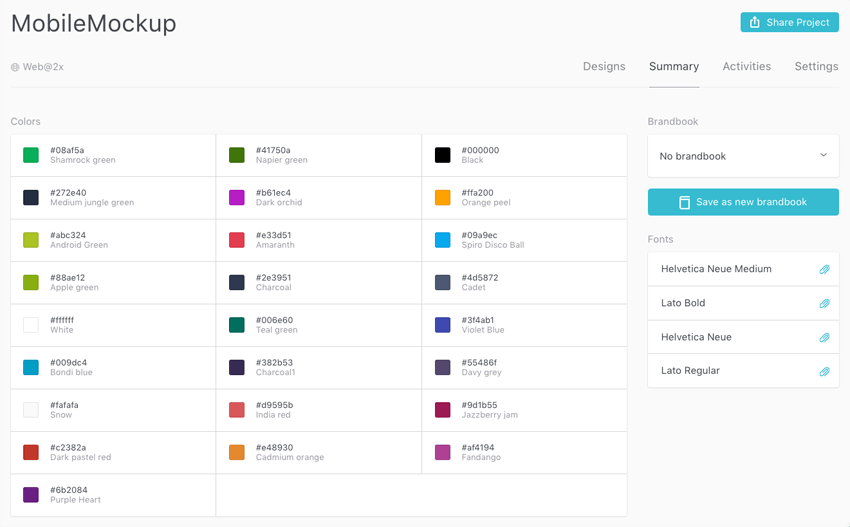
Task: Click the Purple Heart color swatch
Action: (x=31, y=495)
